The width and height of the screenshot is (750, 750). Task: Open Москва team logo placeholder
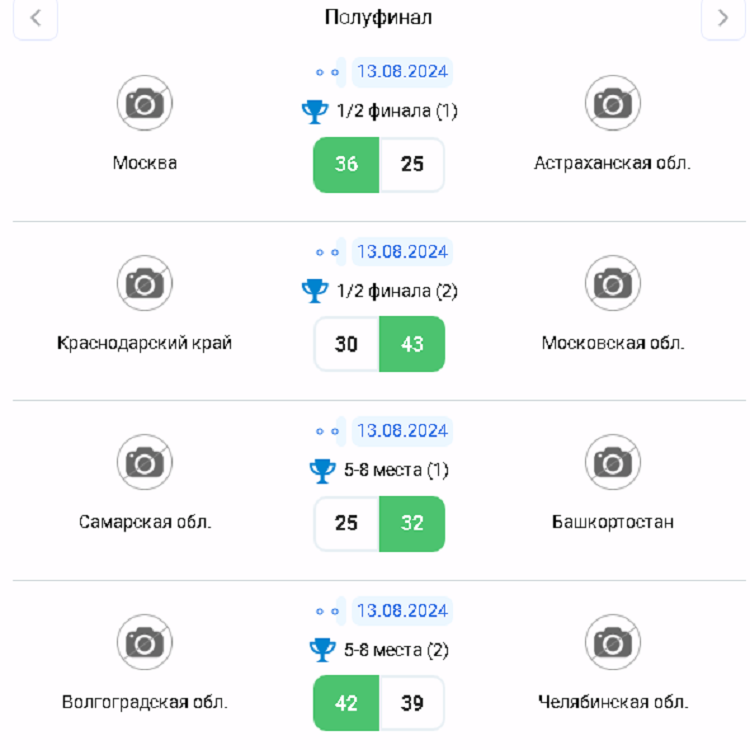[x=145, y=103]
